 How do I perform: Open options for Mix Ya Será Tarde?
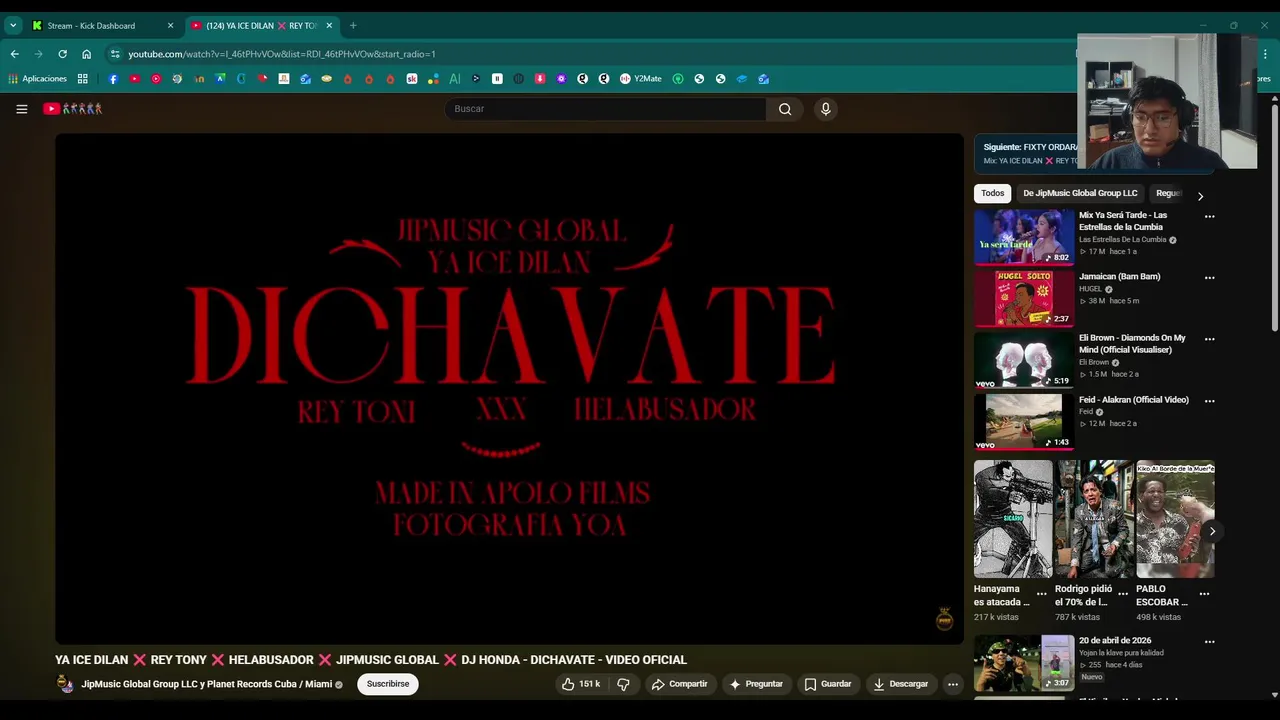(1209, 216)
